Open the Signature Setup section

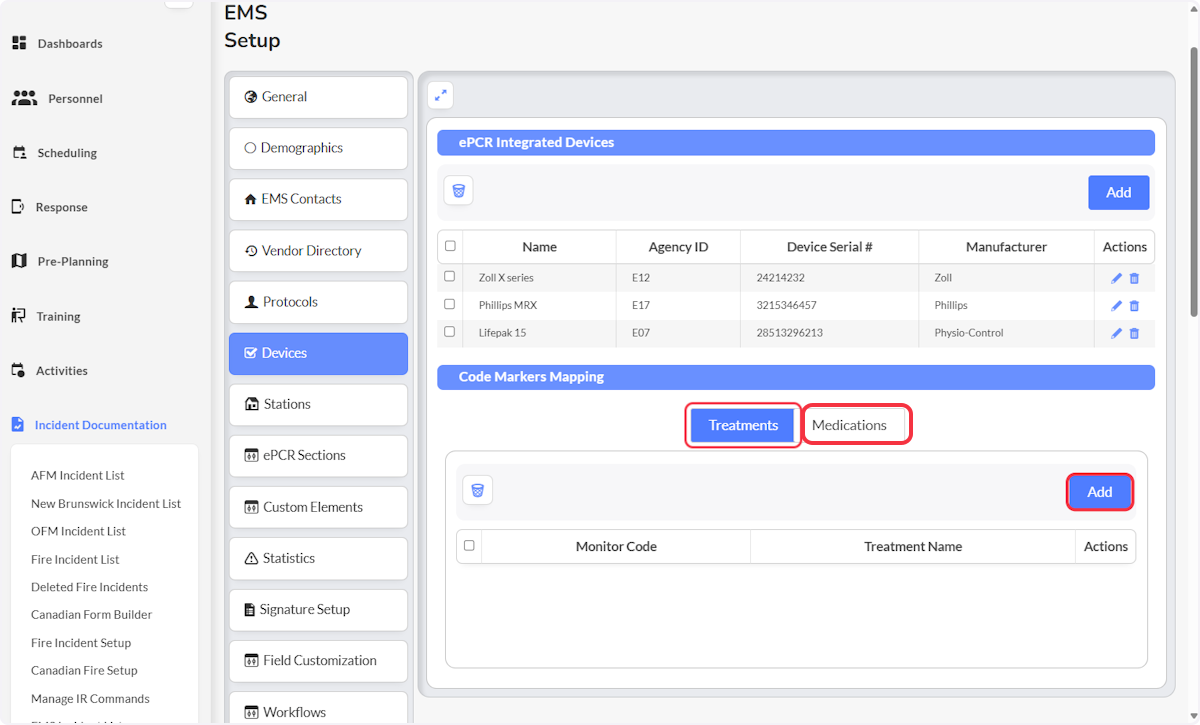pyautogui.click(x=318, y=609)
